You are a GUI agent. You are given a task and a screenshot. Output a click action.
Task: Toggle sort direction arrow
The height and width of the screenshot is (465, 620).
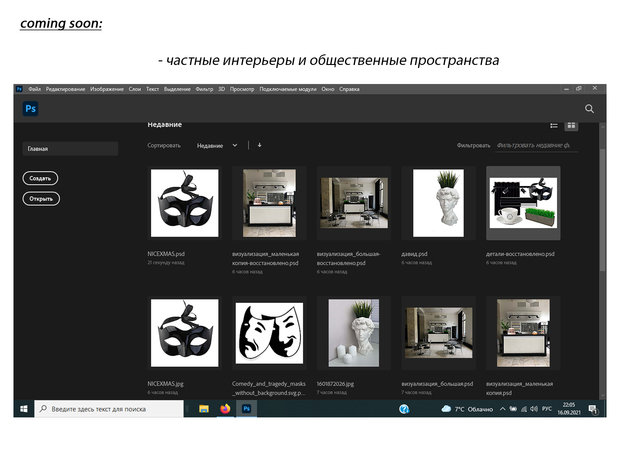259,145
